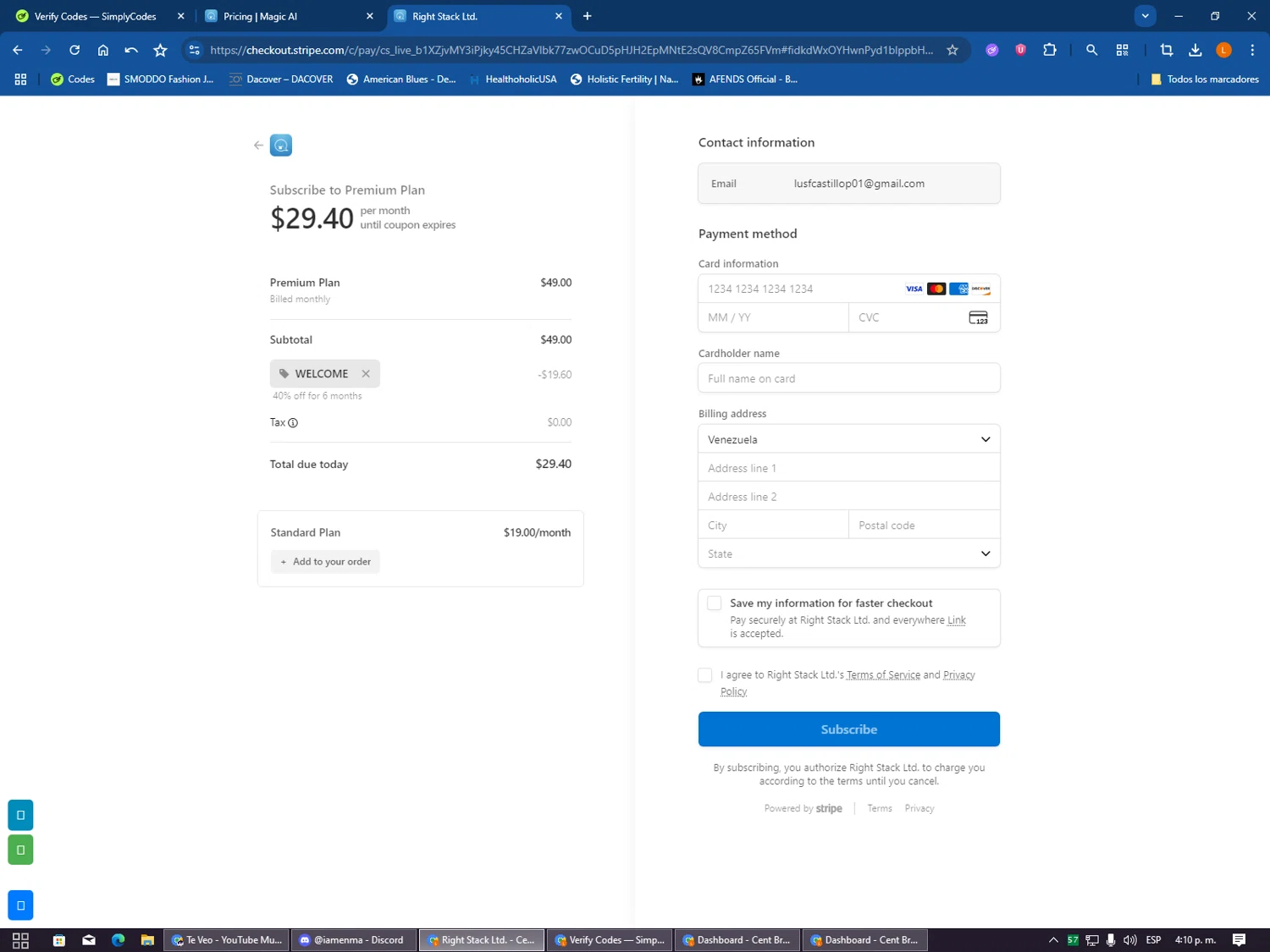Open the tab search dropdown
1270x952 pixels.
(1145, 15)
